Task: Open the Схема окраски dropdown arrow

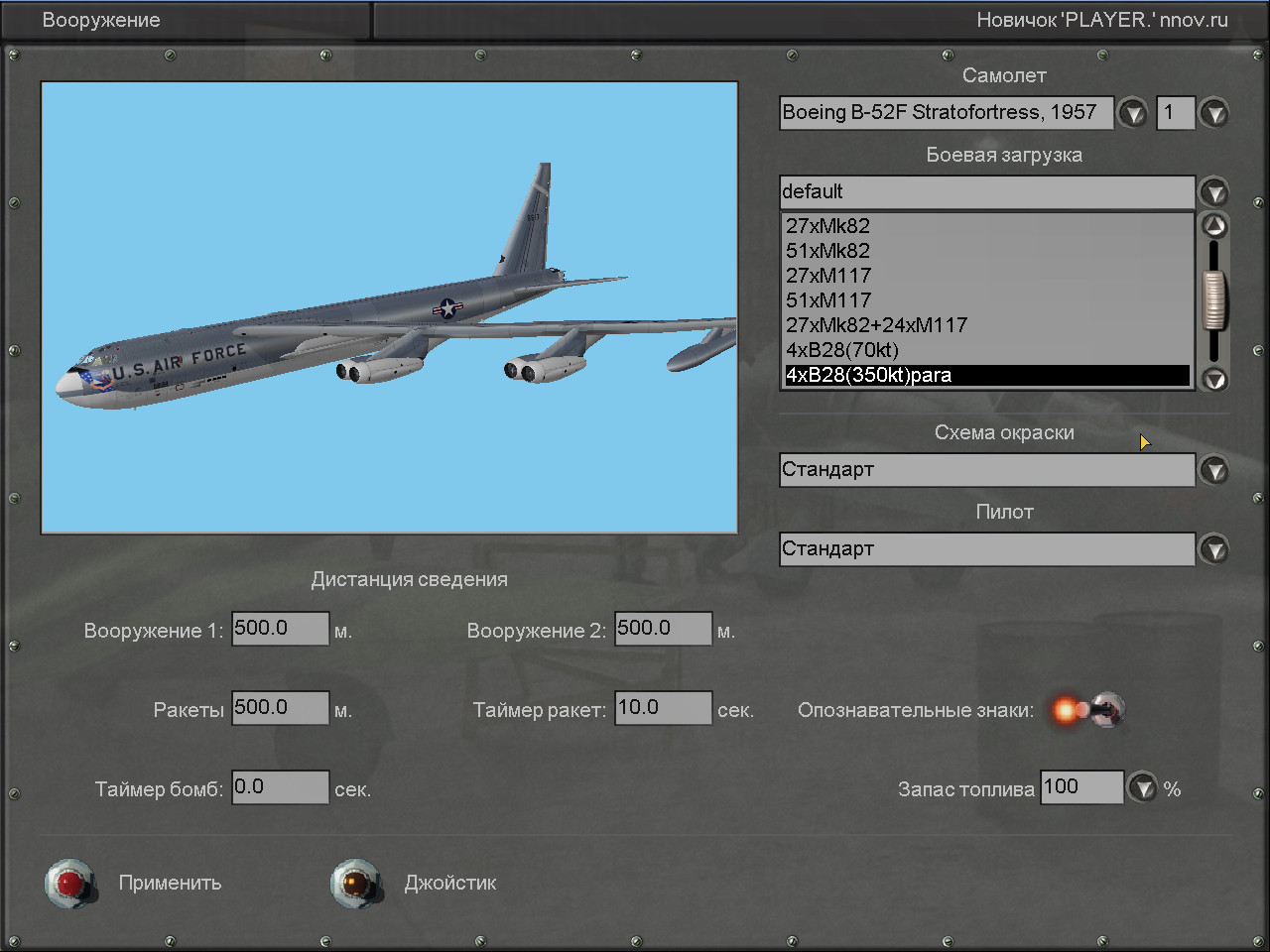Action: (1213, 470)
